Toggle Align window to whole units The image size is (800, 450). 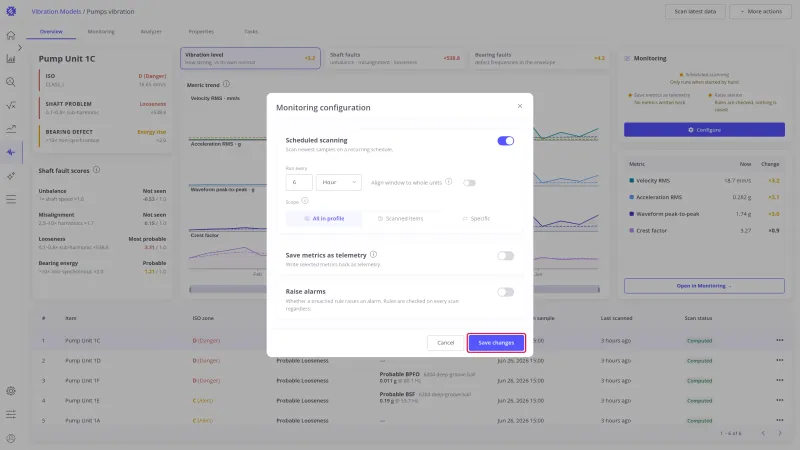(x=469, y=183)
